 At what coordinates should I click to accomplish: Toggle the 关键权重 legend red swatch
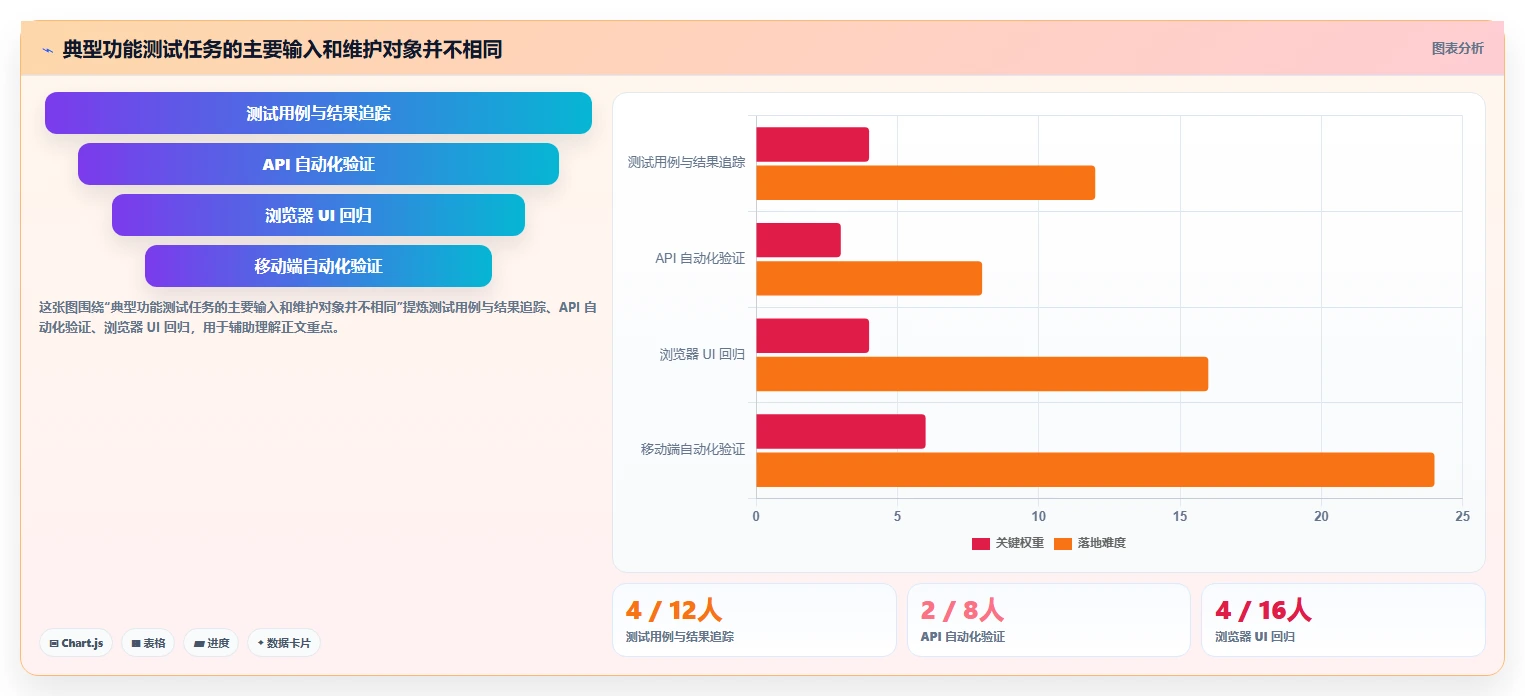[981, 543]
